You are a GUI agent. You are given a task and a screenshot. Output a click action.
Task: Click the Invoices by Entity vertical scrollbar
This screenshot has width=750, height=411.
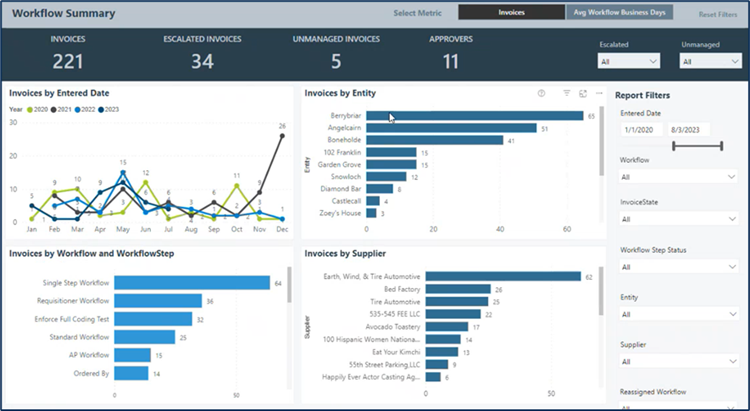602,142
